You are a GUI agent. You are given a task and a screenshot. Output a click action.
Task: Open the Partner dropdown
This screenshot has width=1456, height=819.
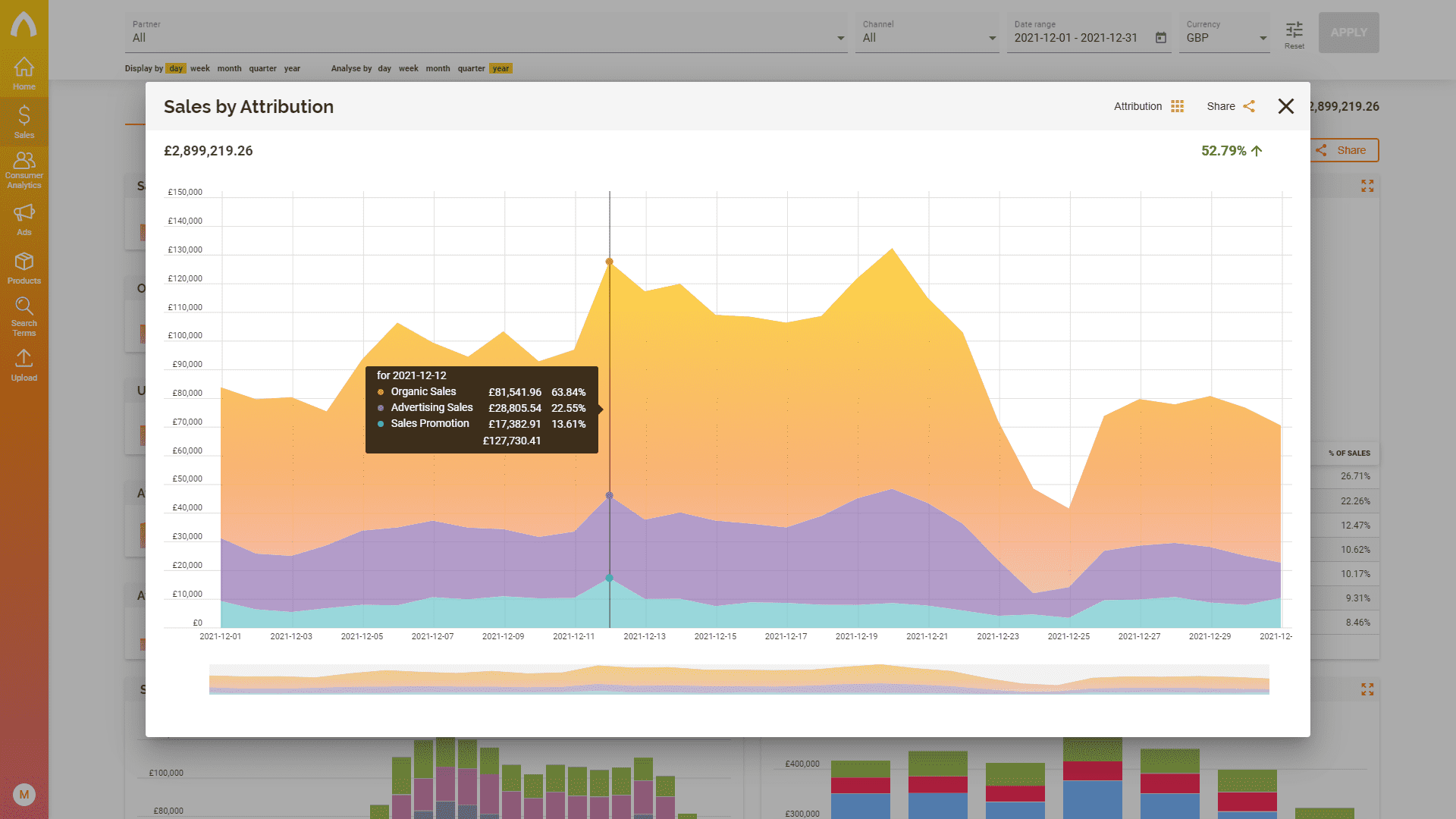point(486,33)
